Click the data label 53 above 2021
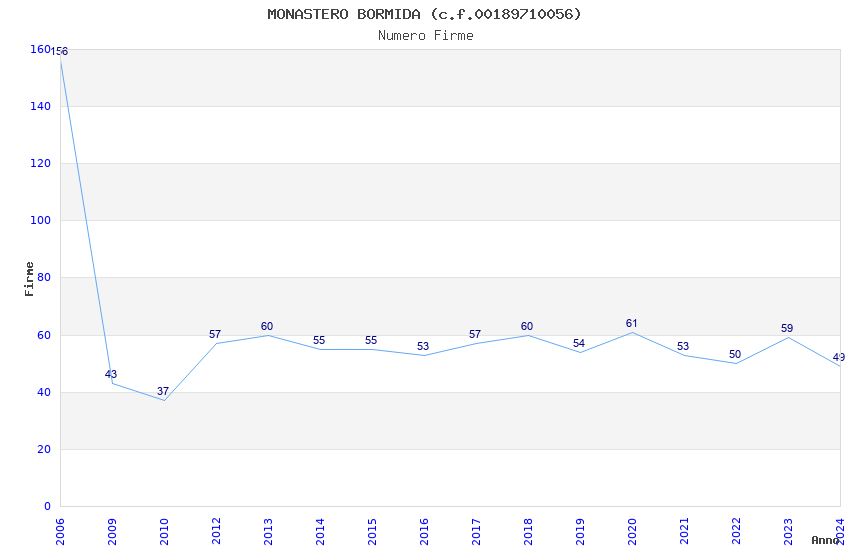This screenshot has width=850, height=550. click(x=683, y=346)
